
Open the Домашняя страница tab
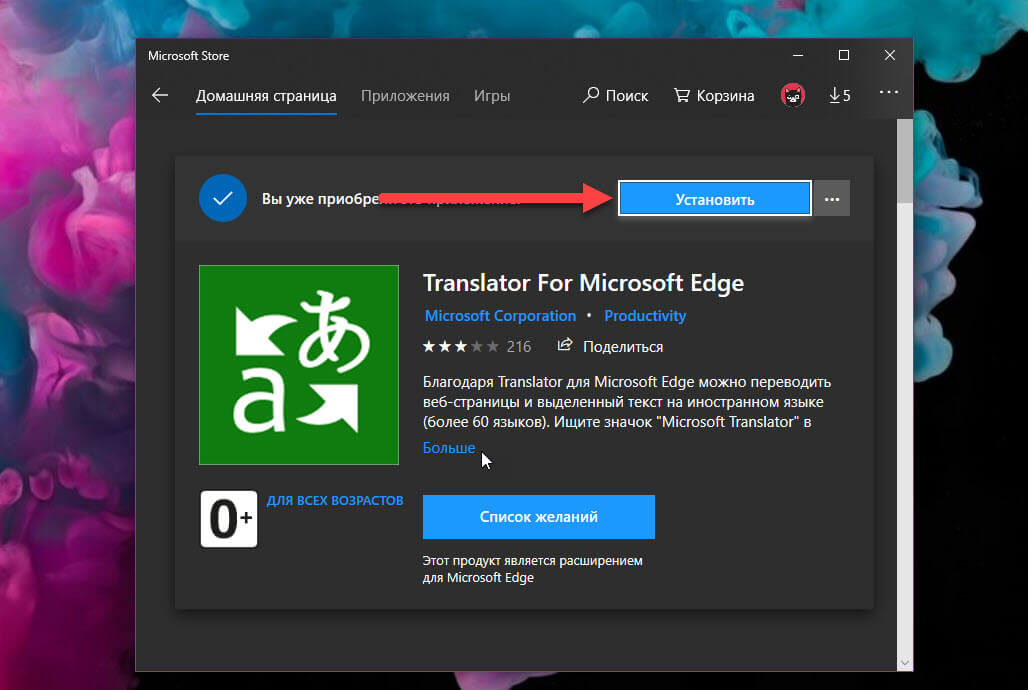click(266, 96)
